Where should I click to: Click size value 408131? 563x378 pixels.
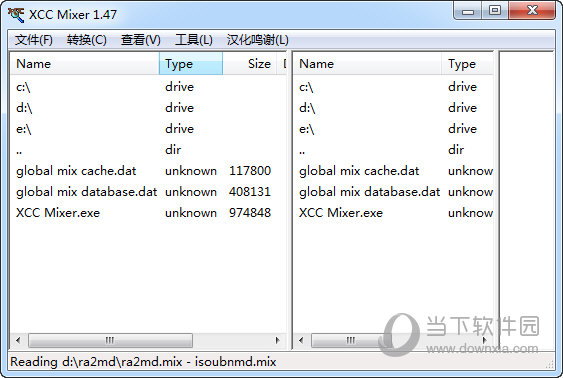pyautogui.click(x=250, y=192)
